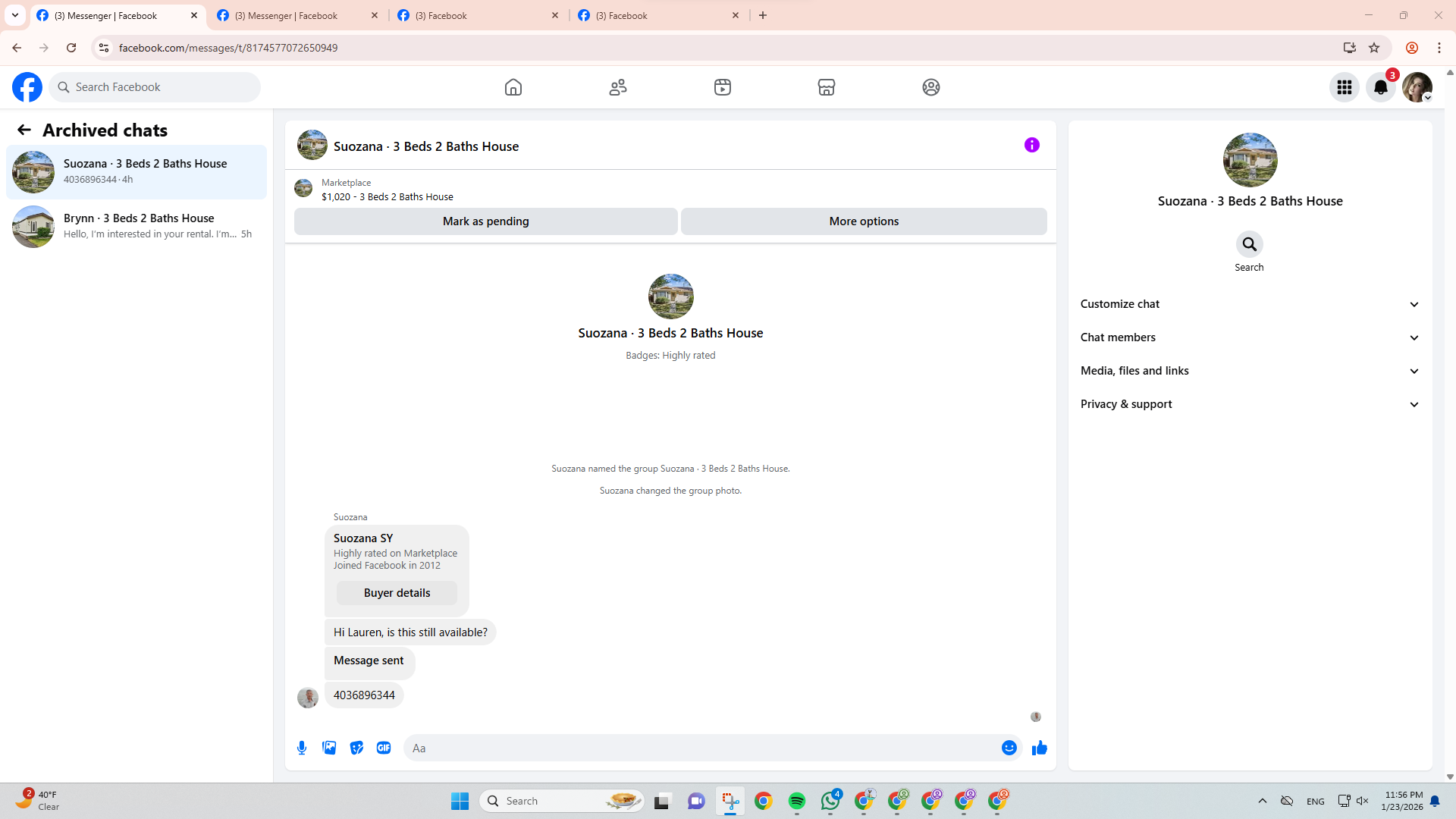The image size is (1456, 819).
Task: Expand Customize chat section
Action: (x=1249, y=304)
